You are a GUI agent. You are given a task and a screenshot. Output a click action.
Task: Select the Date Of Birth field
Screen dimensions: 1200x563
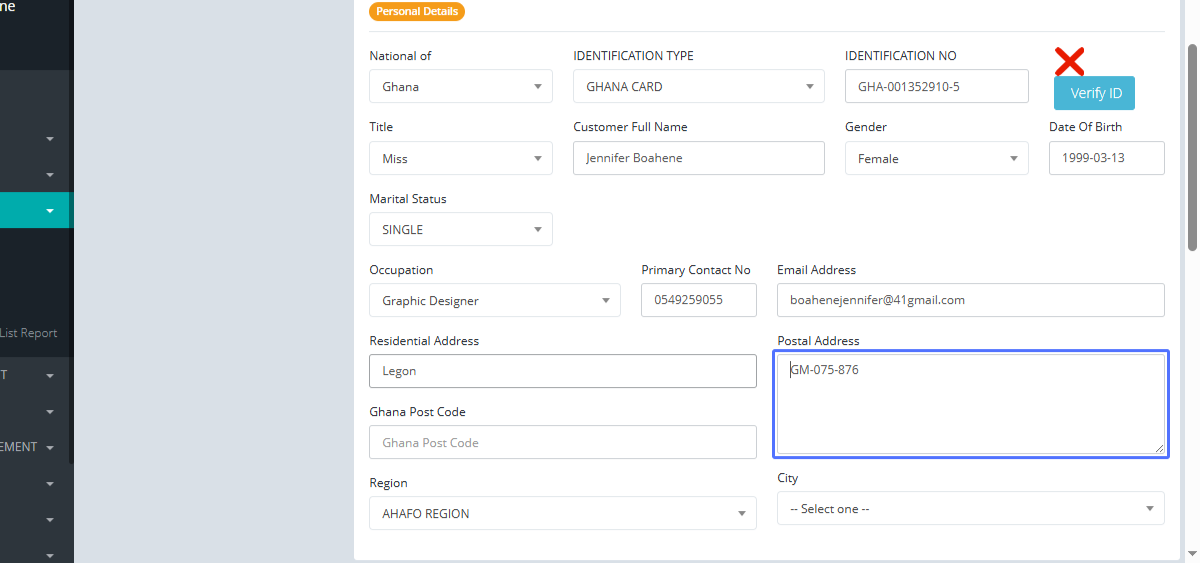[1106, 158]
